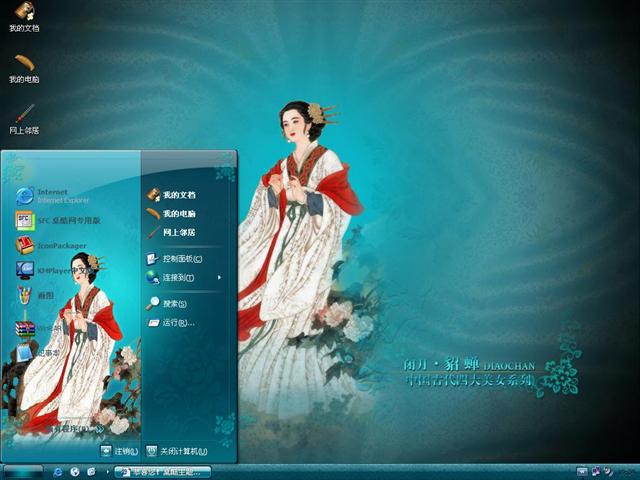
Task: Click the language bar tray icon
Action: click(582, 472)
